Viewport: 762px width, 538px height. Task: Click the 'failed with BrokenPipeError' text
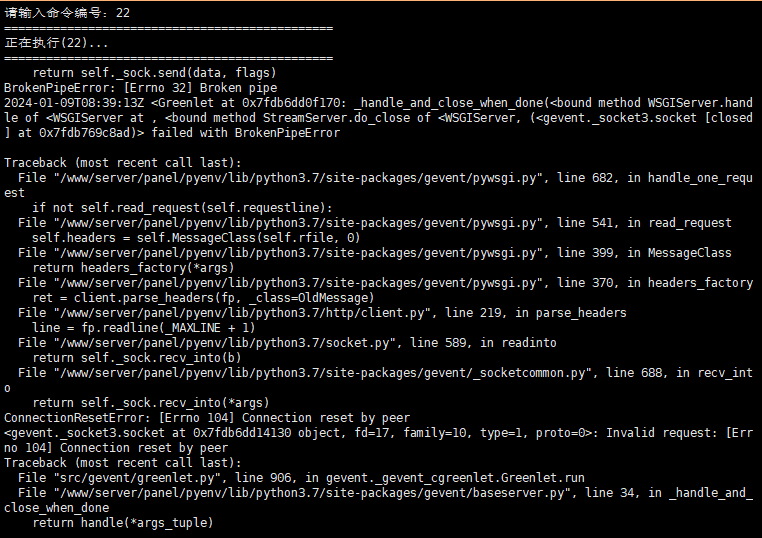245,133
